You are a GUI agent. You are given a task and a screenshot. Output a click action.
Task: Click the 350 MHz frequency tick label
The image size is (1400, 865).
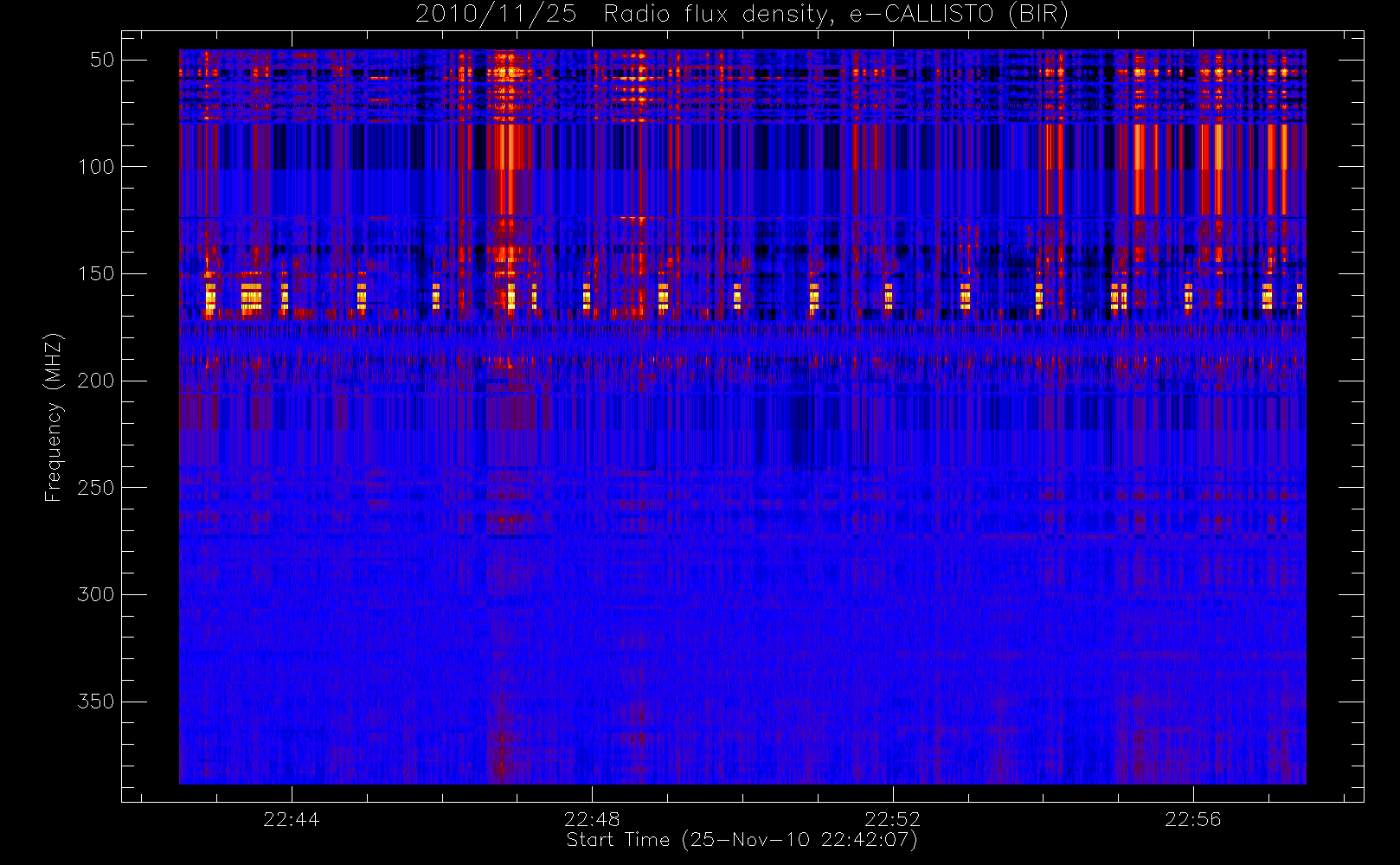pyautogui.click(x=96, y=702)
